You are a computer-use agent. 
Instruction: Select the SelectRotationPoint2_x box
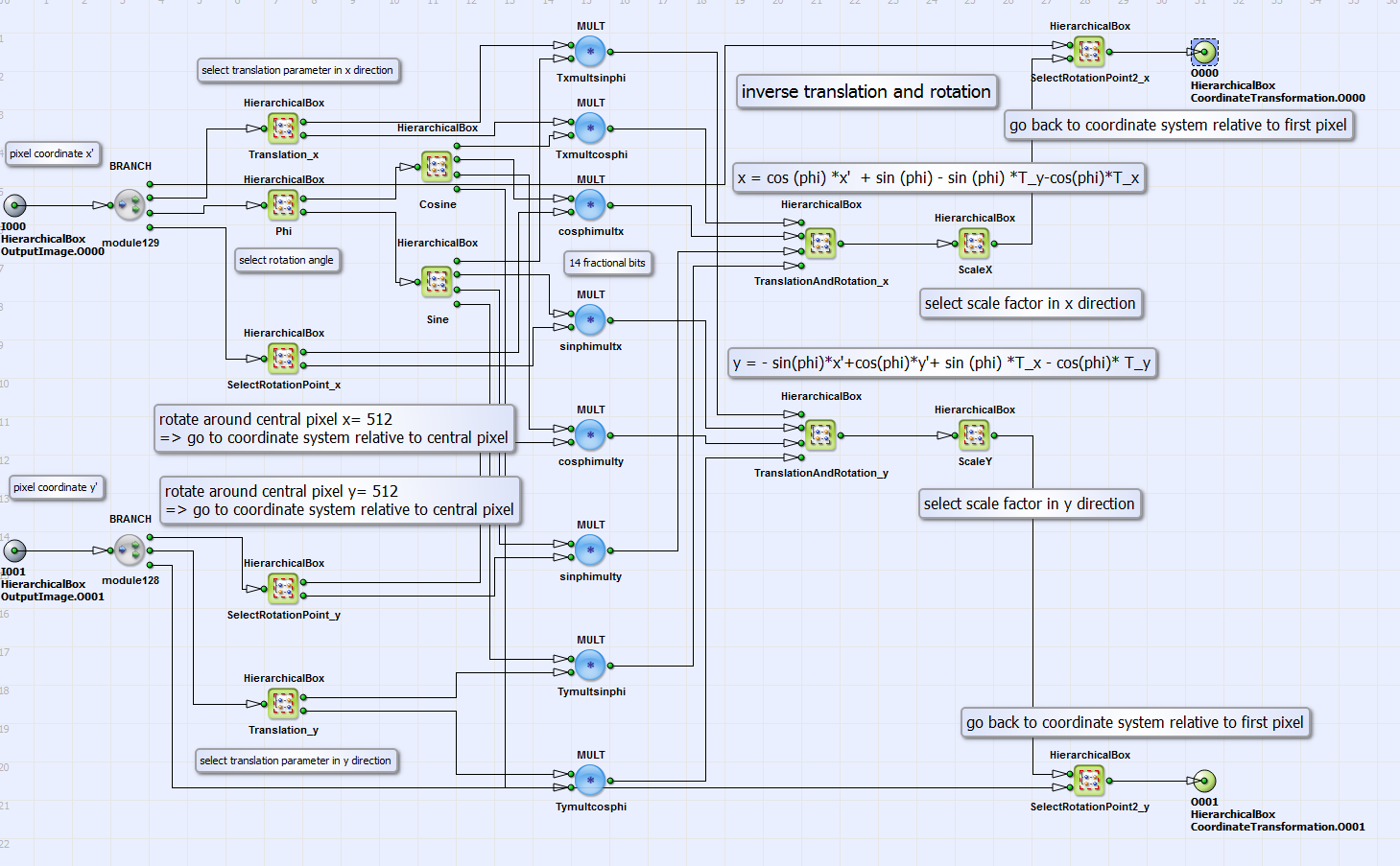tap(1089, 51)
